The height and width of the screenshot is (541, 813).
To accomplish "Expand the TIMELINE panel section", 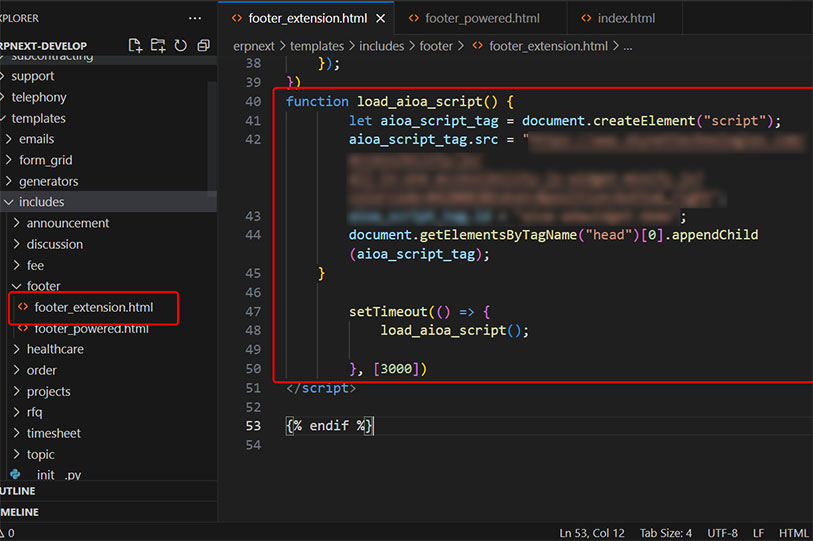I will click(108, 512).
